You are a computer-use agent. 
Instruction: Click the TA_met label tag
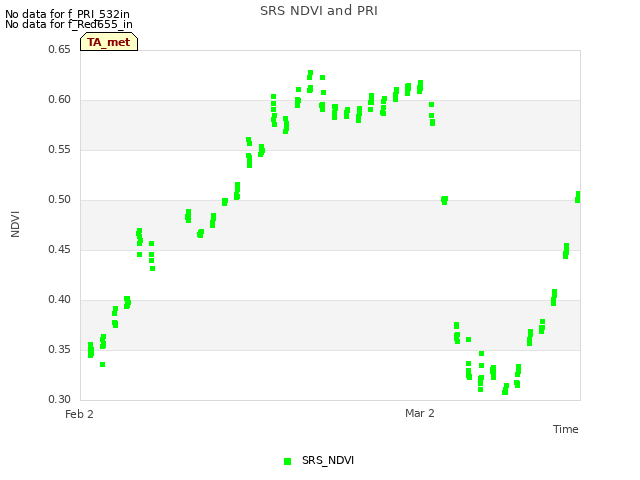pyautogui.click(x=109, y=42)
